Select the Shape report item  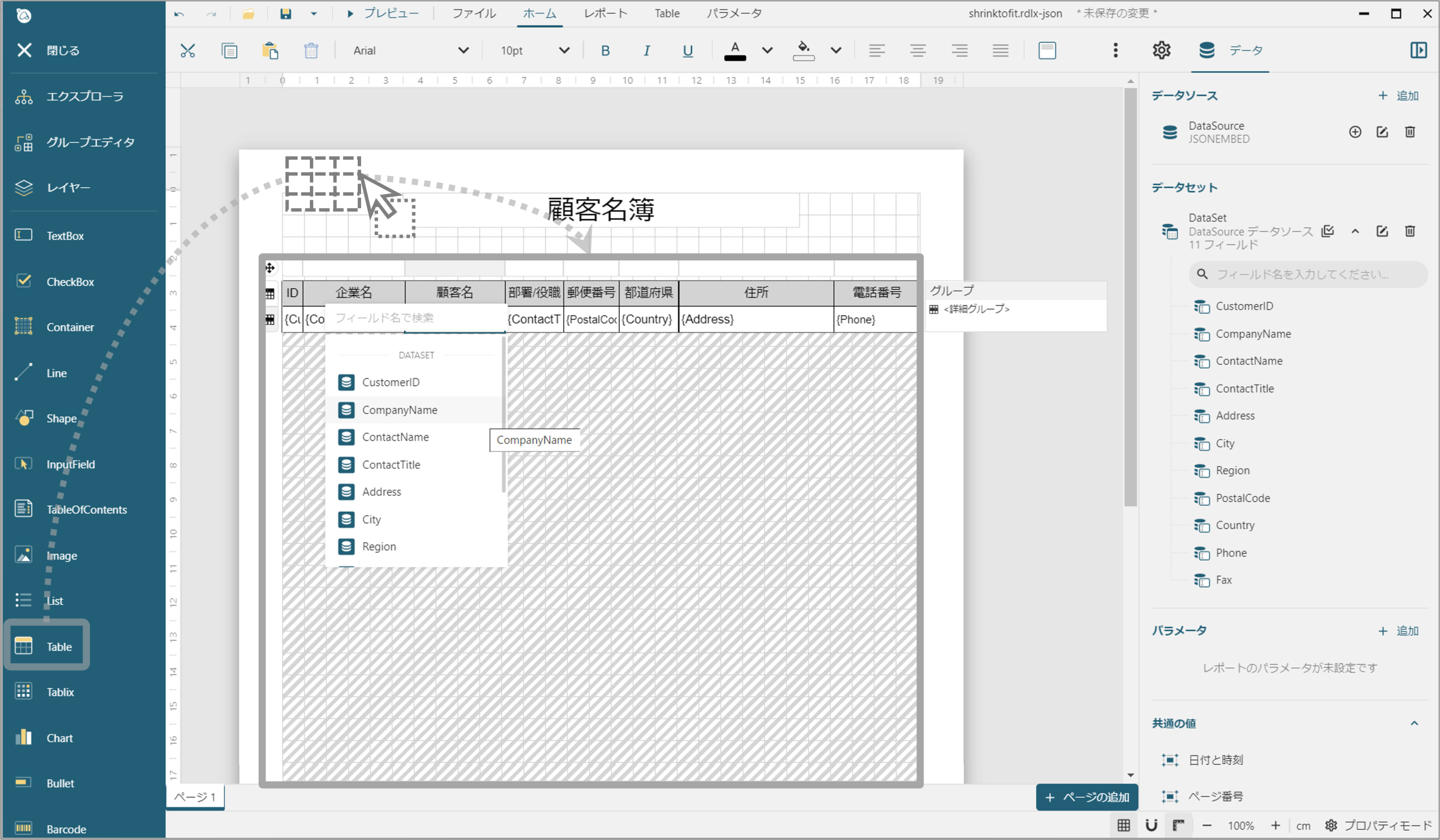pos(46,418)
